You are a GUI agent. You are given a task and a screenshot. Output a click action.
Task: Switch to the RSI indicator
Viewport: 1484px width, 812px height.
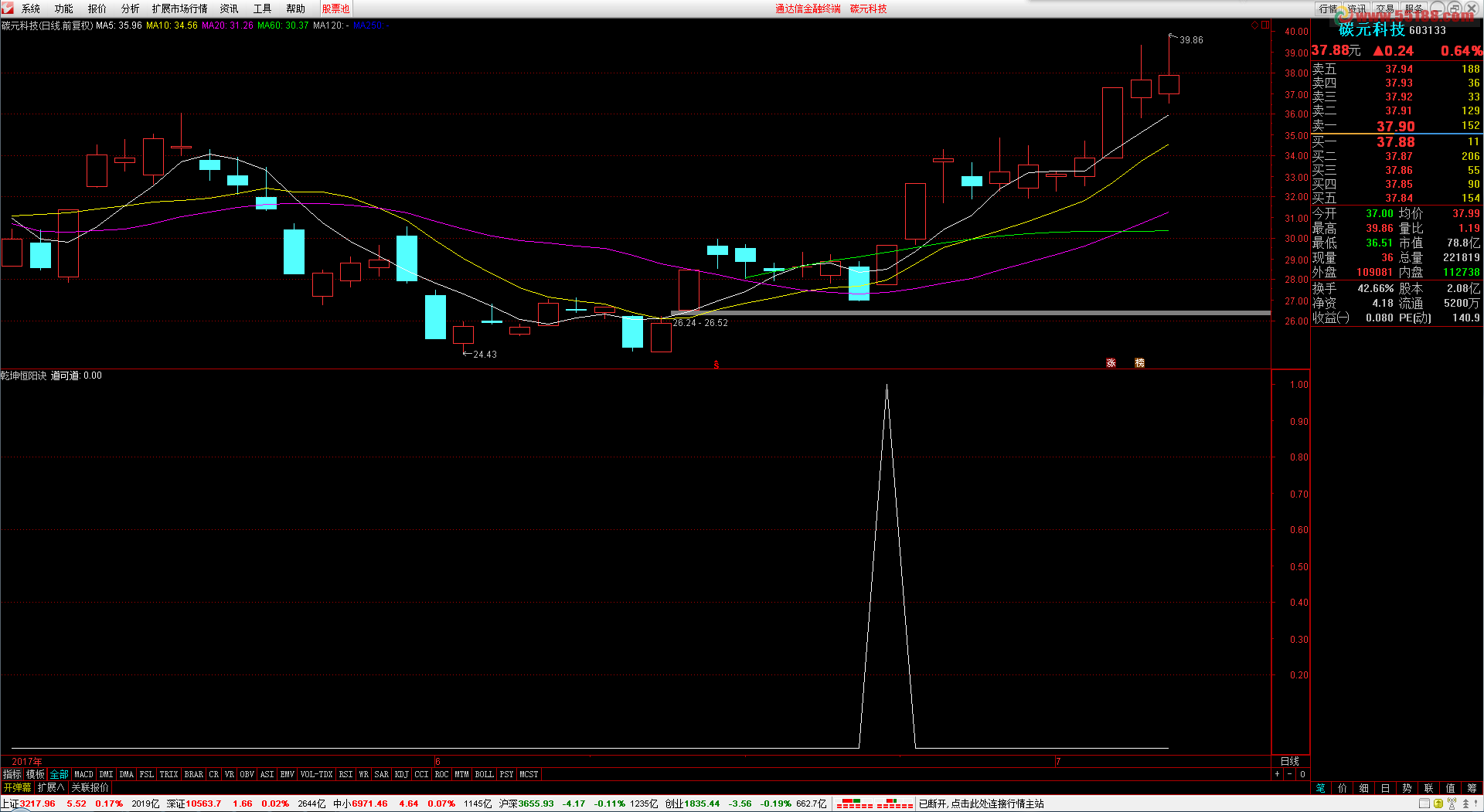point(345,774)
